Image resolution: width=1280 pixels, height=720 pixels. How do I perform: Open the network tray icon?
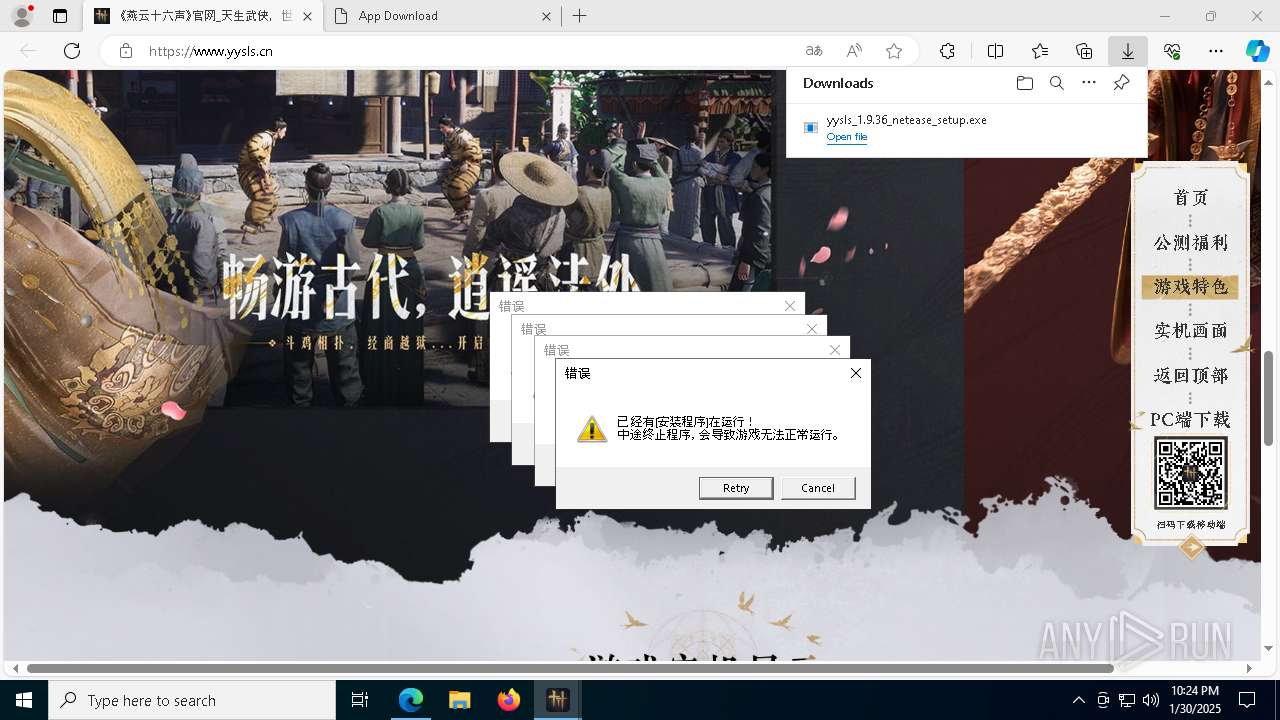(x=1127, y=700)
